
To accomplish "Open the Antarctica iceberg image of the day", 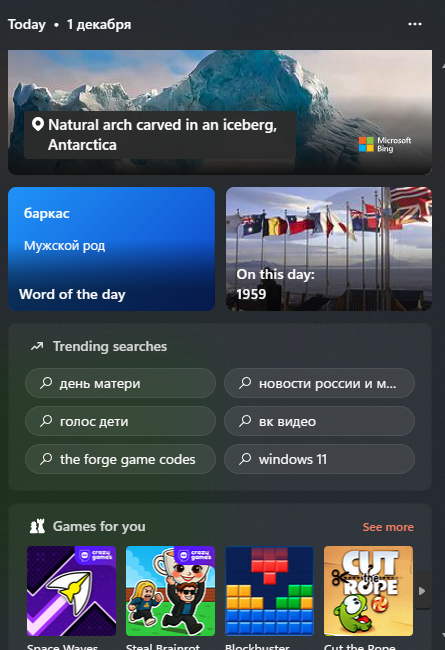I will (220, 112).
